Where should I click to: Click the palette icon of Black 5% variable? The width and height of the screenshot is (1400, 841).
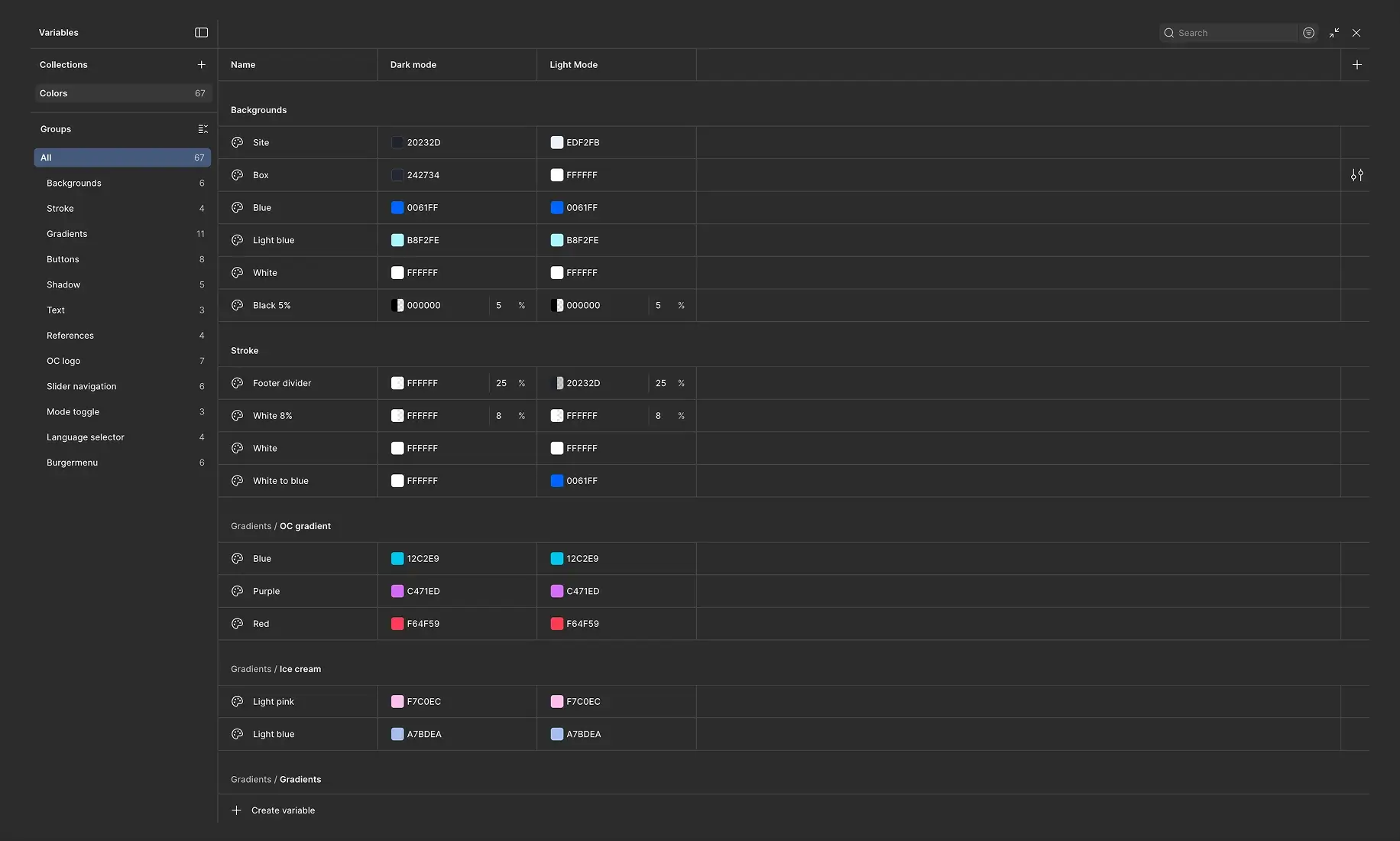pyautogui.click(x=237, y=305)
